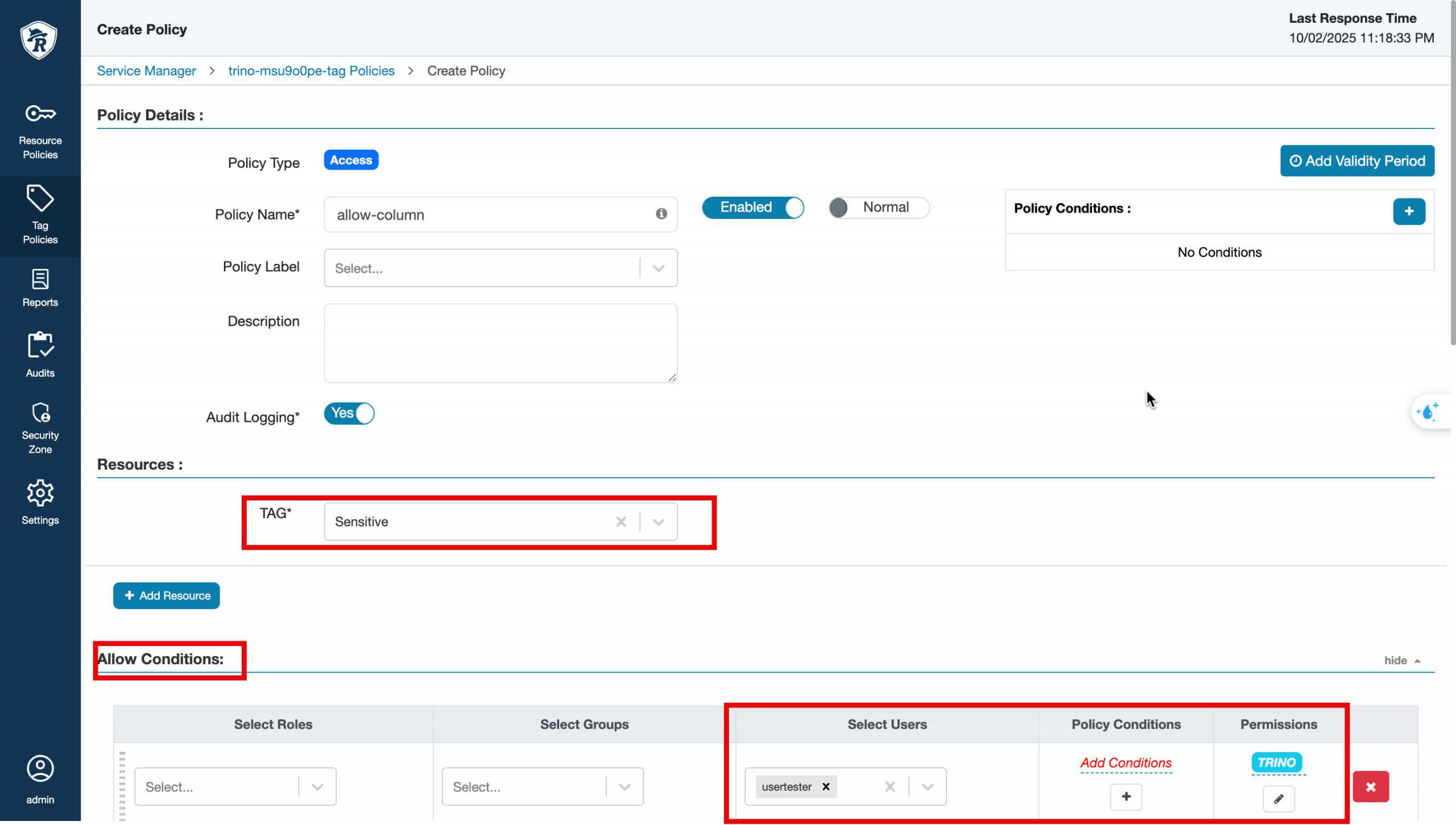
Task: Open the Audits section icon
Action: 40,345
